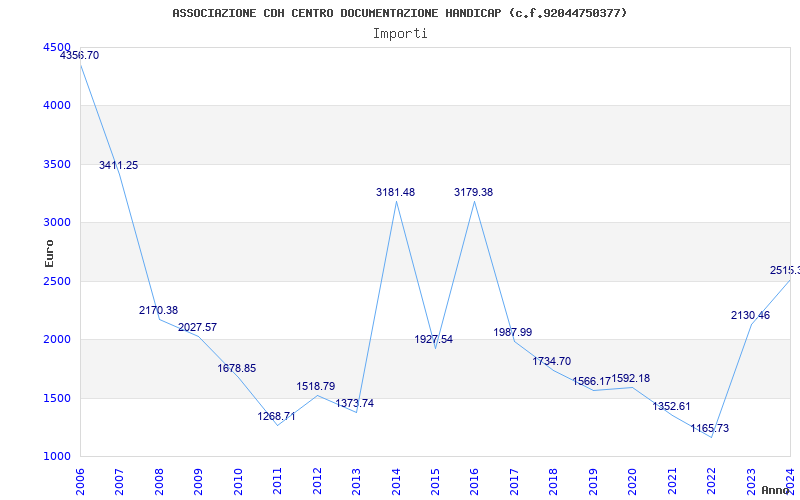Click the 2022 year label

pos(711,481)
